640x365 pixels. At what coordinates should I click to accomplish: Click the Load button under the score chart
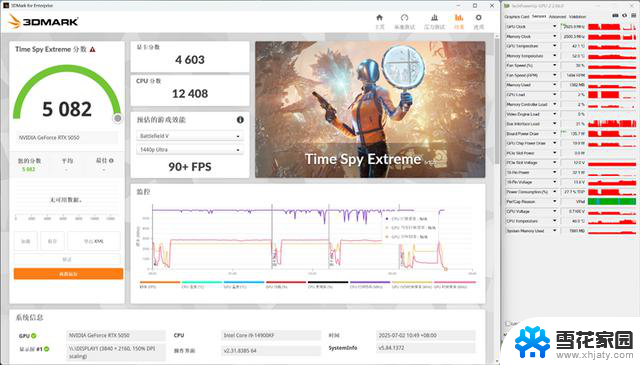(26, 241)
